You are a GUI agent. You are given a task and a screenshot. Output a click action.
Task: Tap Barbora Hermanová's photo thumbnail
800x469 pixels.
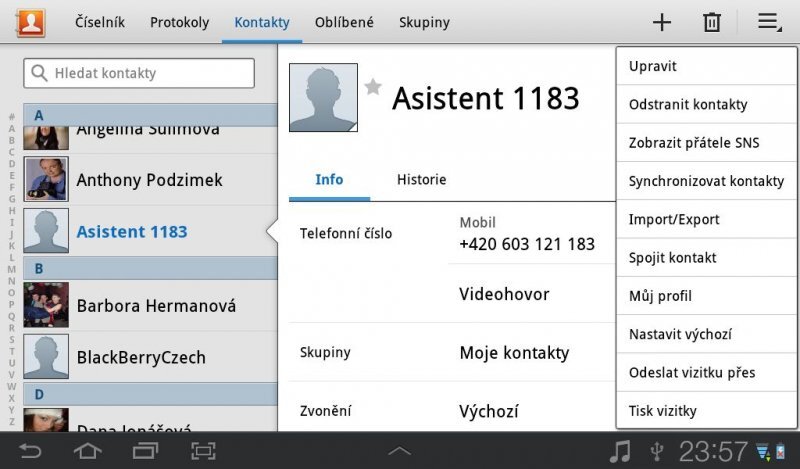tap(46, 305)
